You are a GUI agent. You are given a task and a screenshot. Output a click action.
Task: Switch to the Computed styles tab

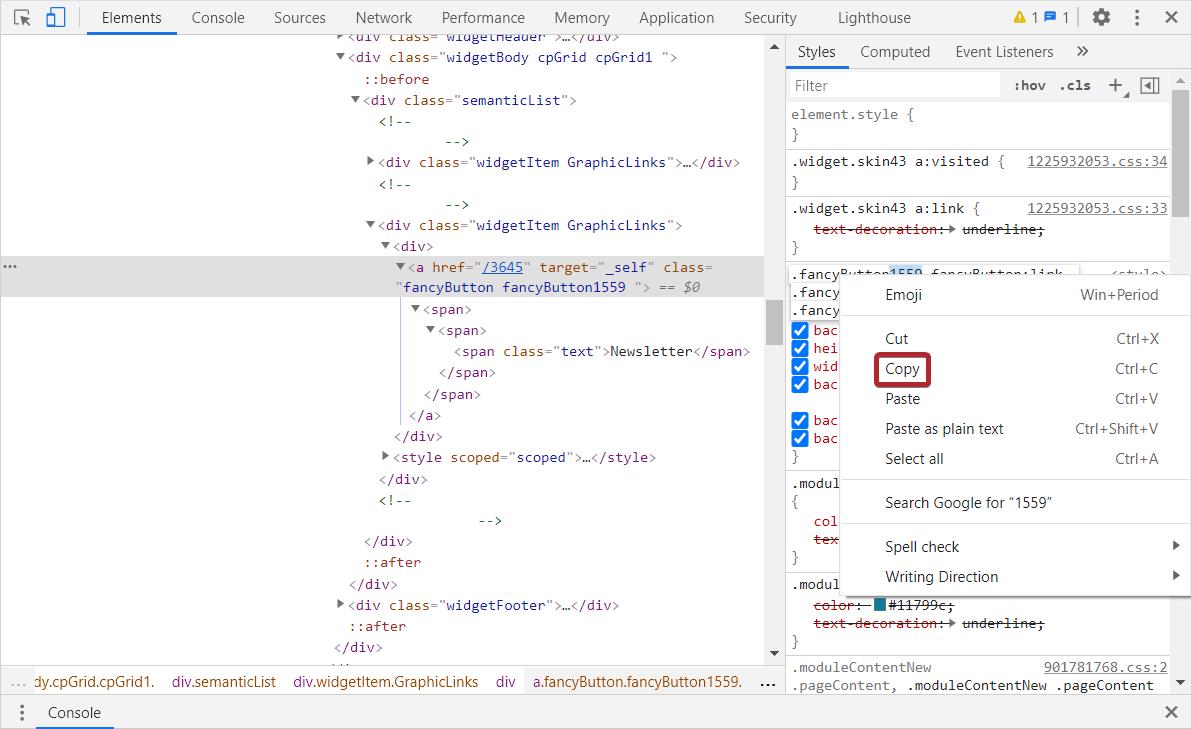click(x=895, y=52)
